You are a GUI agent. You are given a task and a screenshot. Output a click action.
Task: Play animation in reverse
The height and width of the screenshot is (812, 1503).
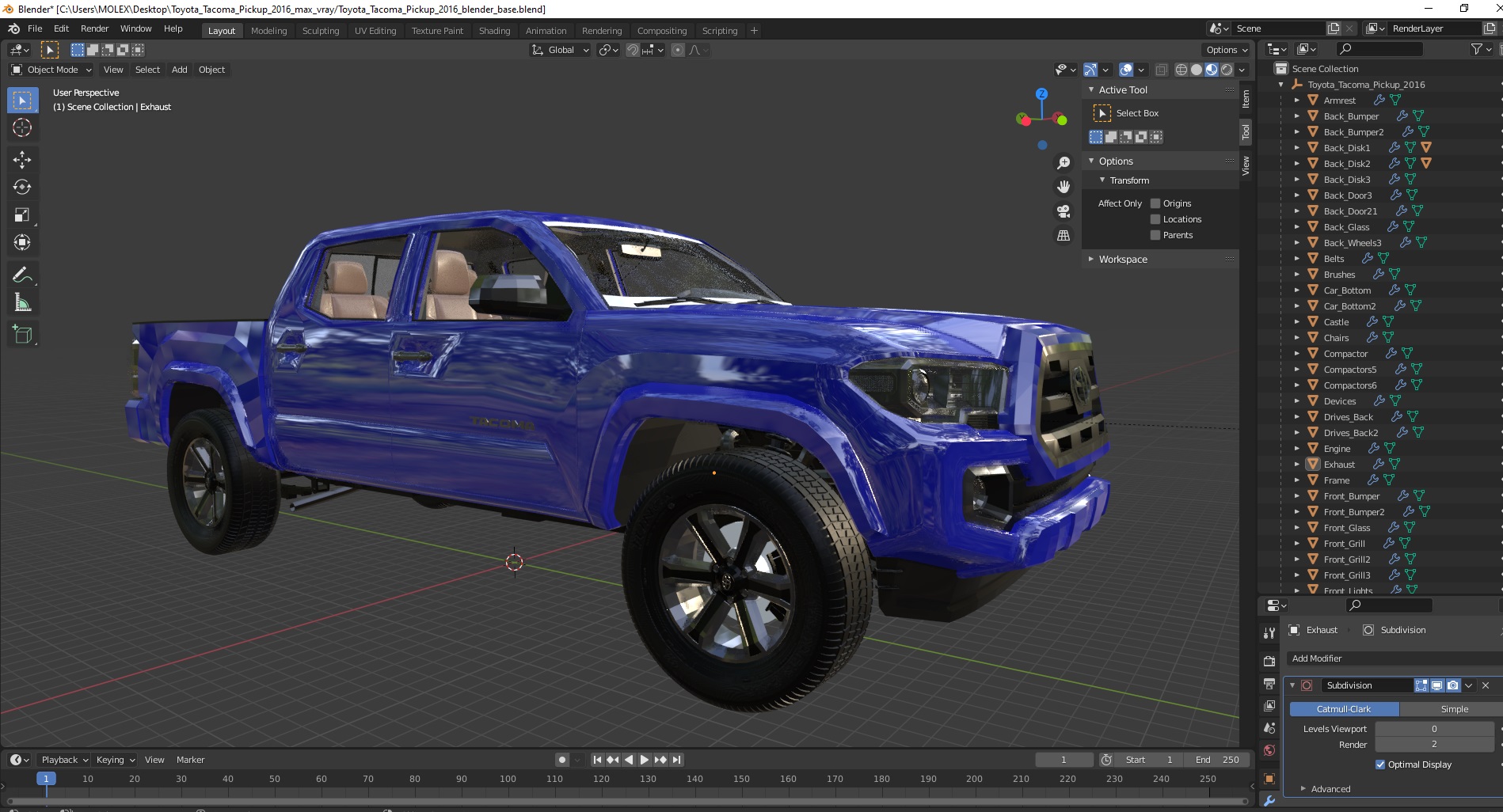(x=629, y=760)
